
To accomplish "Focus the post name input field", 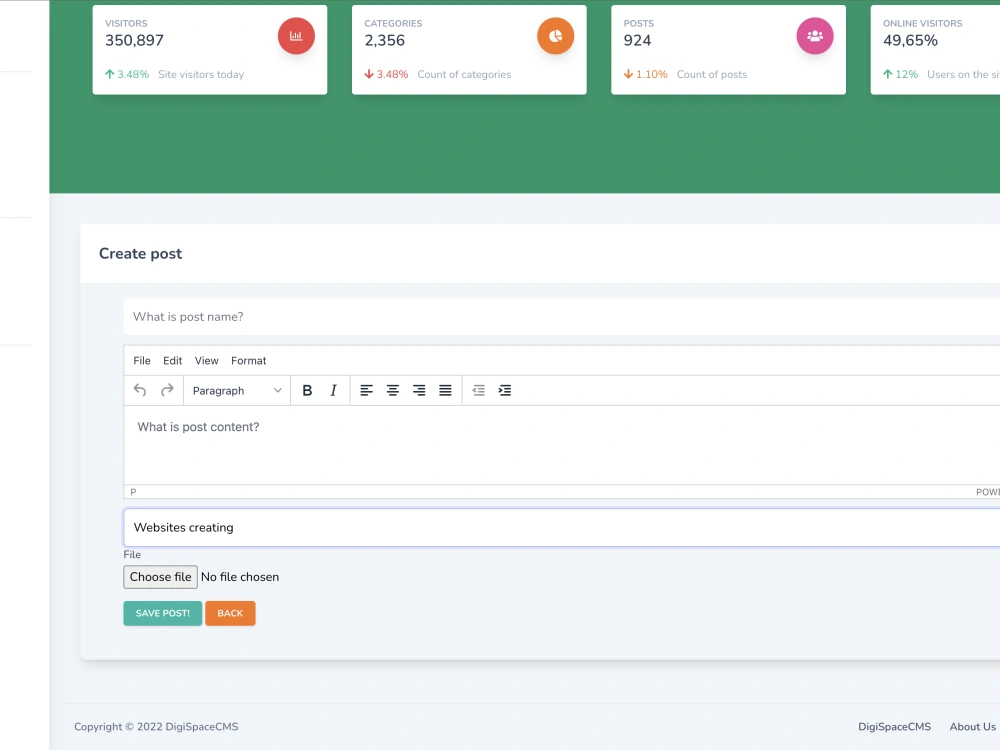I will (561, 316).
